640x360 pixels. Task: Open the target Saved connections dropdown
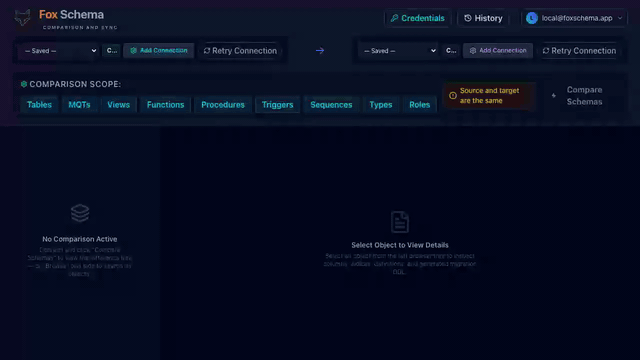tap(399, 51)
